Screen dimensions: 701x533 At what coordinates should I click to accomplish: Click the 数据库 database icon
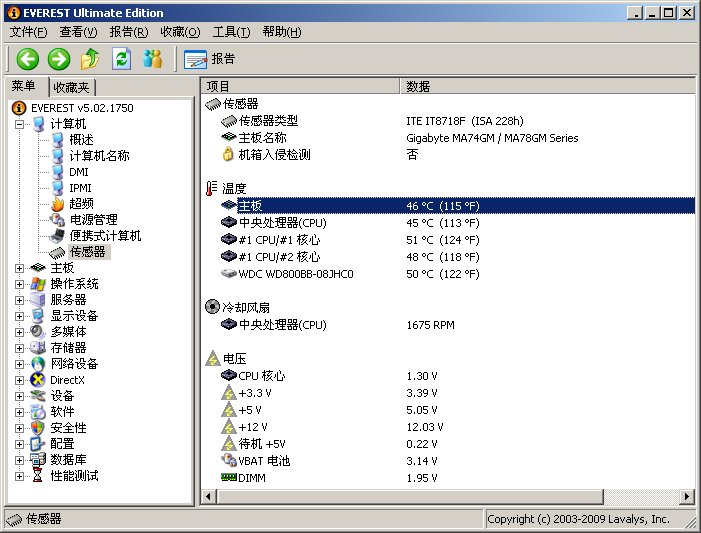pos(38,460)
